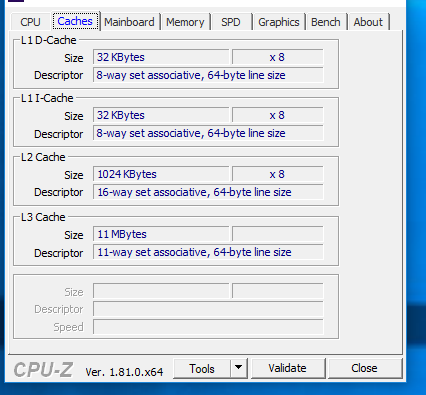The width and height of the screenshot is (426, 395).
Task: Click the 16-way set associative descriptor field
Action: [208, 192]
